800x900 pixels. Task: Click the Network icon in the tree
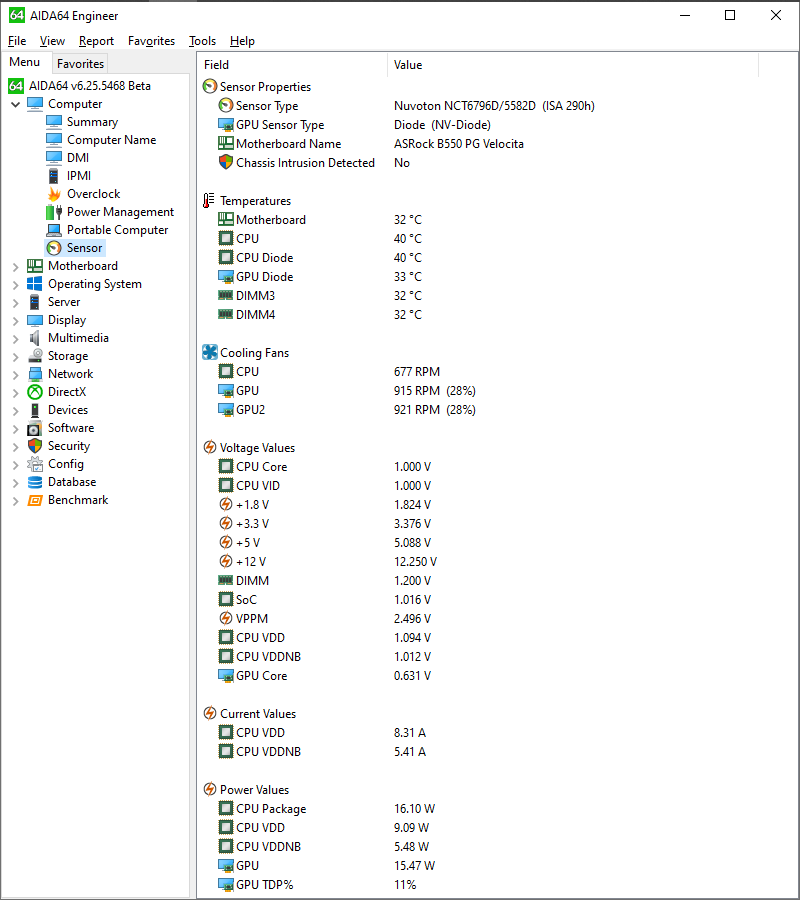[35, 374]
